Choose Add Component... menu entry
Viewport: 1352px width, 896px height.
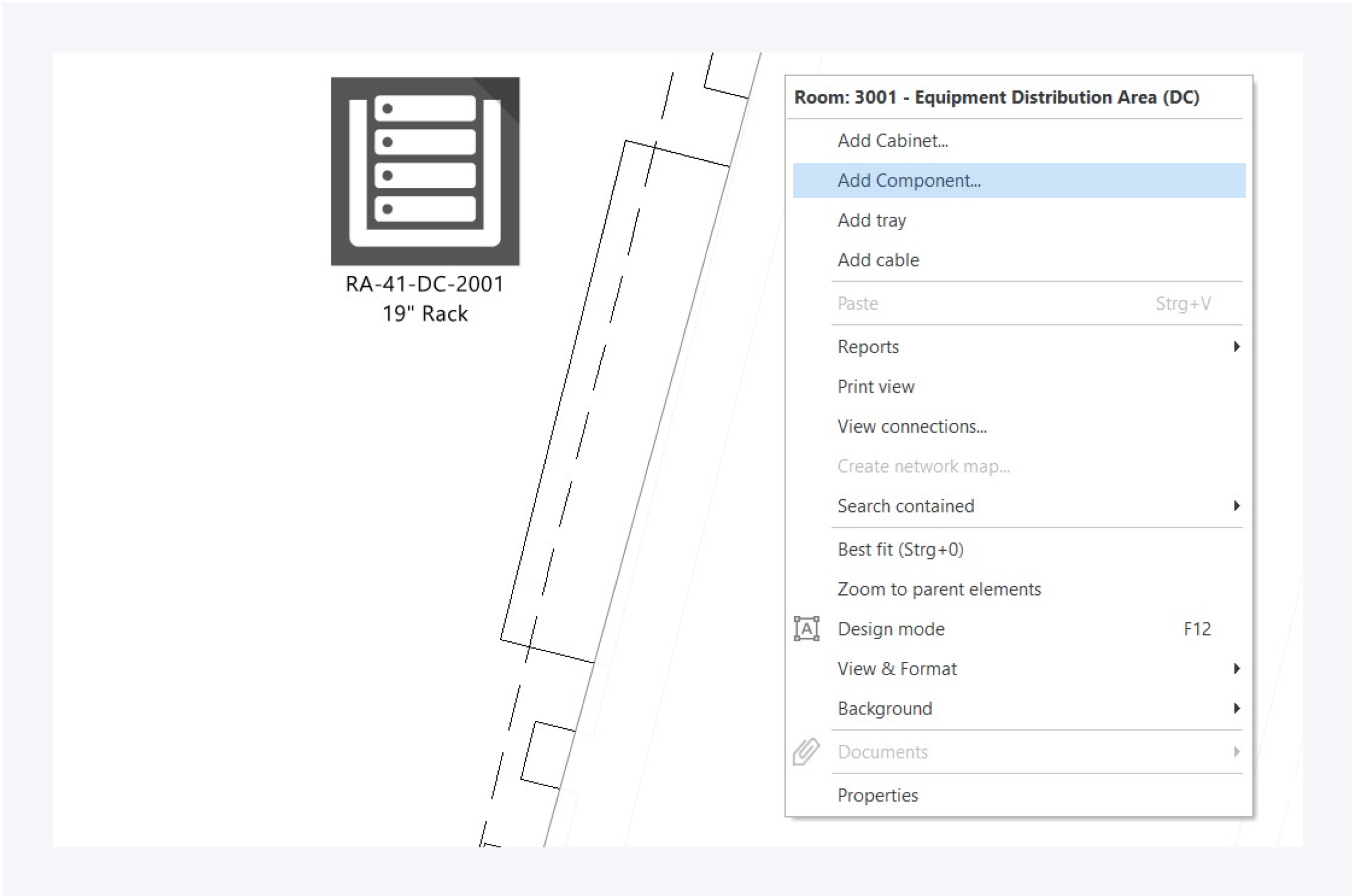click(x=909, y=181)
